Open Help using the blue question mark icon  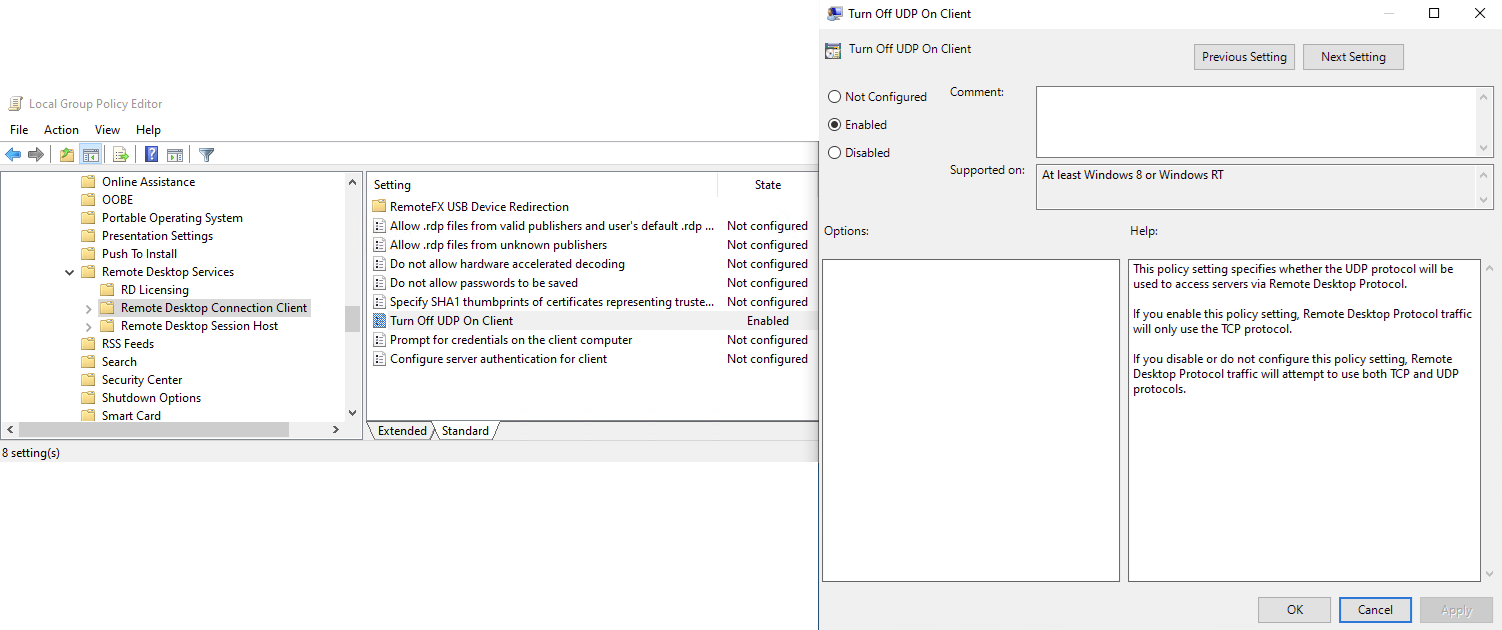150,154
